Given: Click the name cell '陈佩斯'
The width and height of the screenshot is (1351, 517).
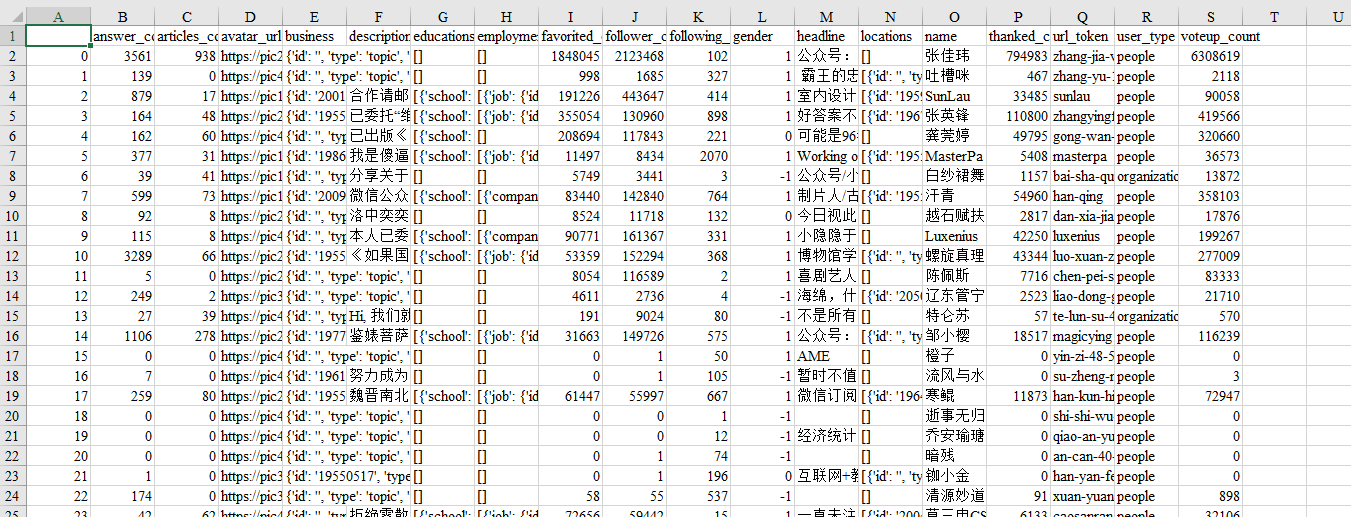Looking at the screenshot, I should (x=955, y=276).
